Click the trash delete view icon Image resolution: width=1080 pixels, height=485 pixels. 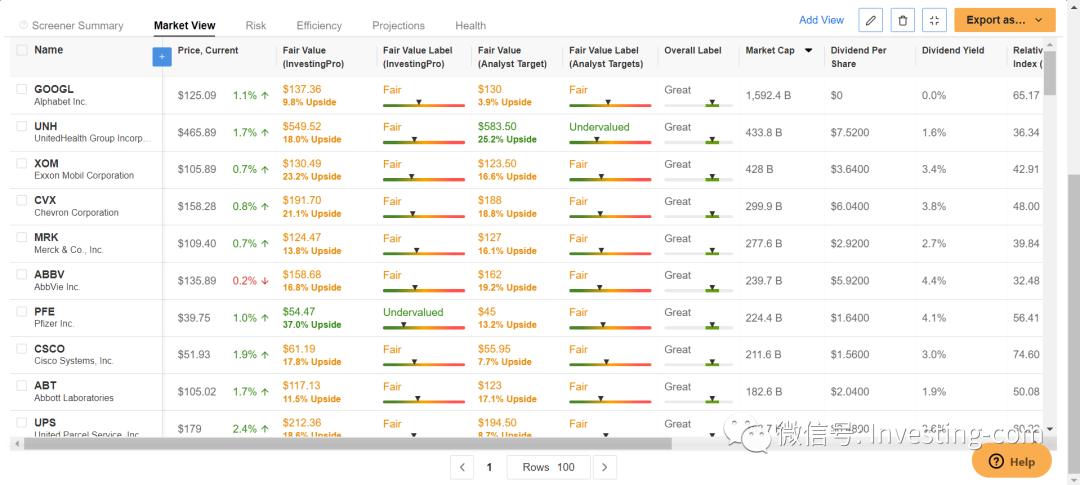(902, 20)
